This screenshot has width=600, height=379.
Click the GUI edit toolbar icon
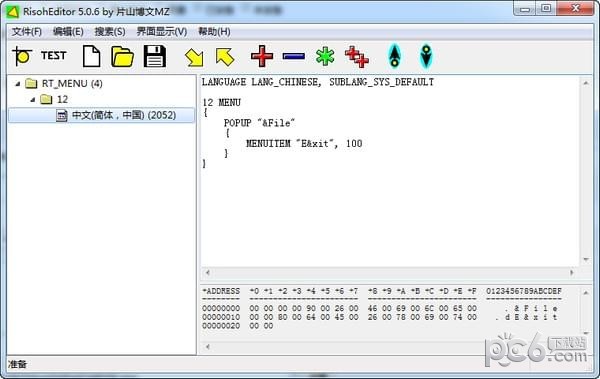(x=22, y=56)
